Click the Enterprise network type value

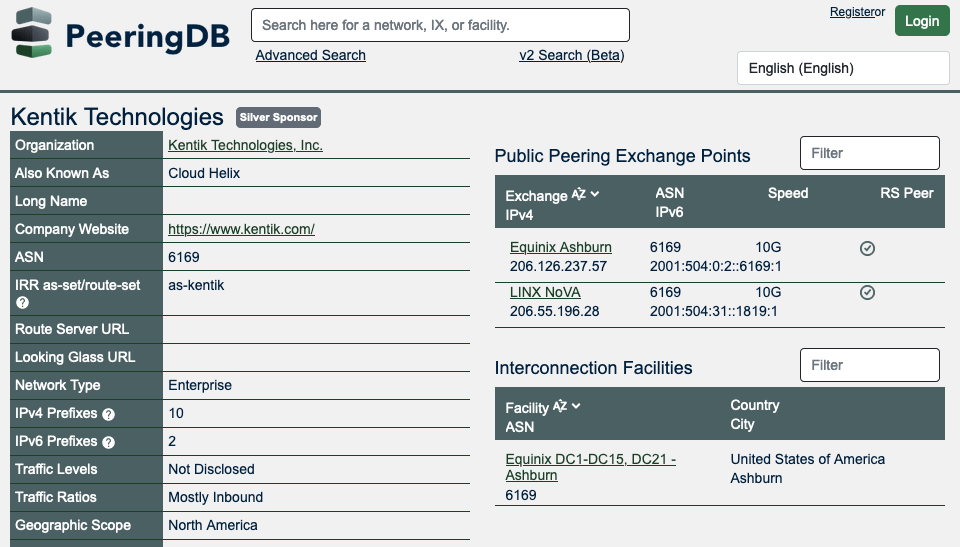pyautogui.click(x=200, y=385)
